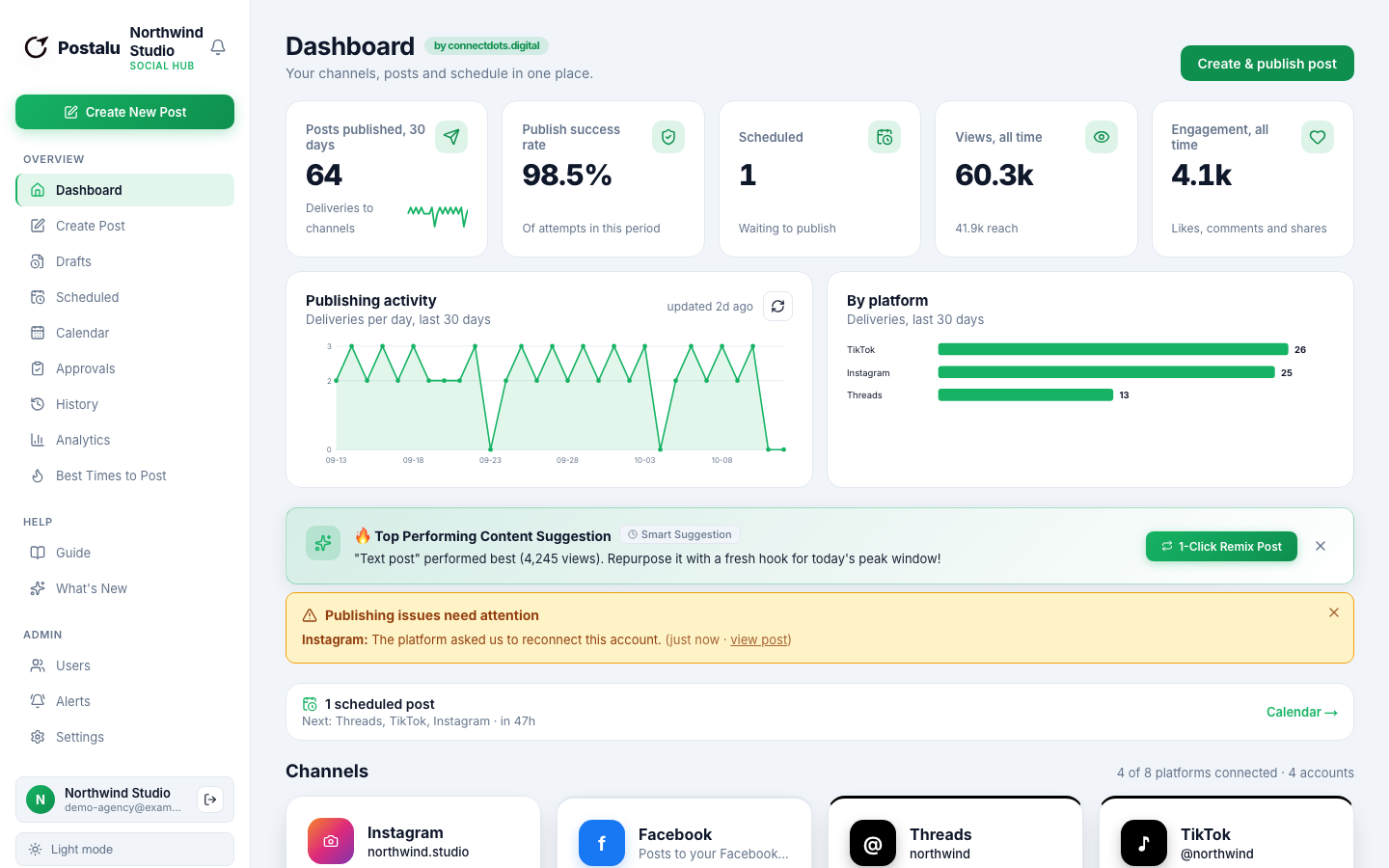The width and height of the screenshot is (1389, 868).
Task: Click the Northwind Studio avatar N
Action: tap(41, 800)
